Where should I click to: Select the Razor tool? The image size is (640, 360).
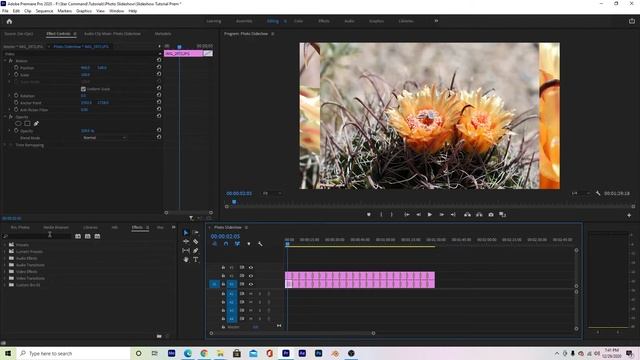196,241
